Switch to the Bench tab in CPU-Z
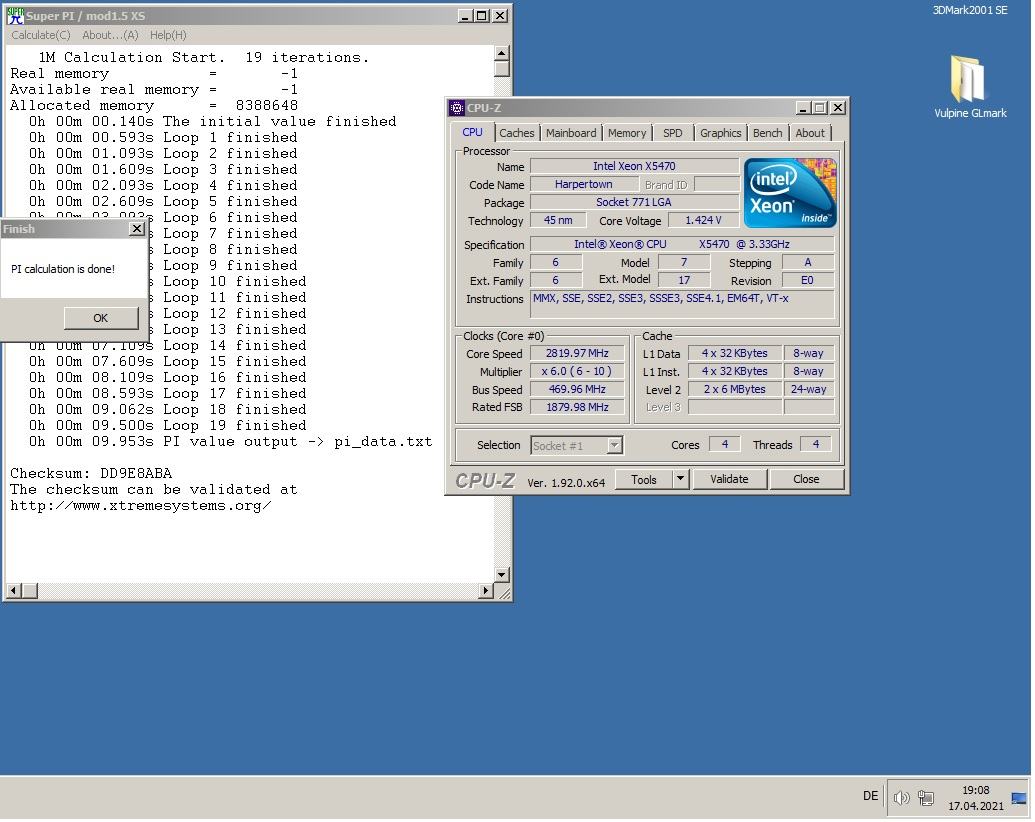1035x822 pixels. click(x=767, y=133)
